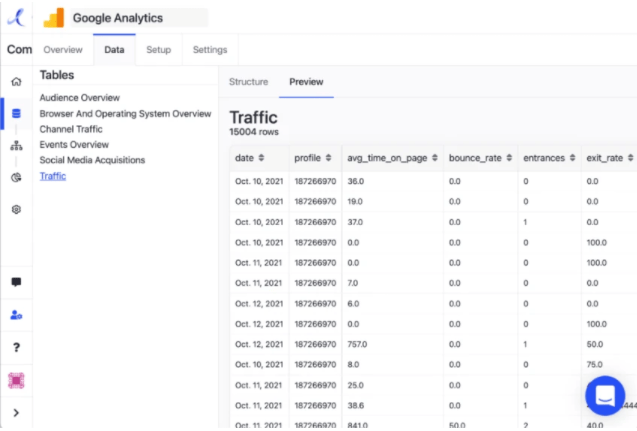The width and height of the screenshot is (637, 431).
Task: Switch to the Setup tab
Action: pos(158,50)
